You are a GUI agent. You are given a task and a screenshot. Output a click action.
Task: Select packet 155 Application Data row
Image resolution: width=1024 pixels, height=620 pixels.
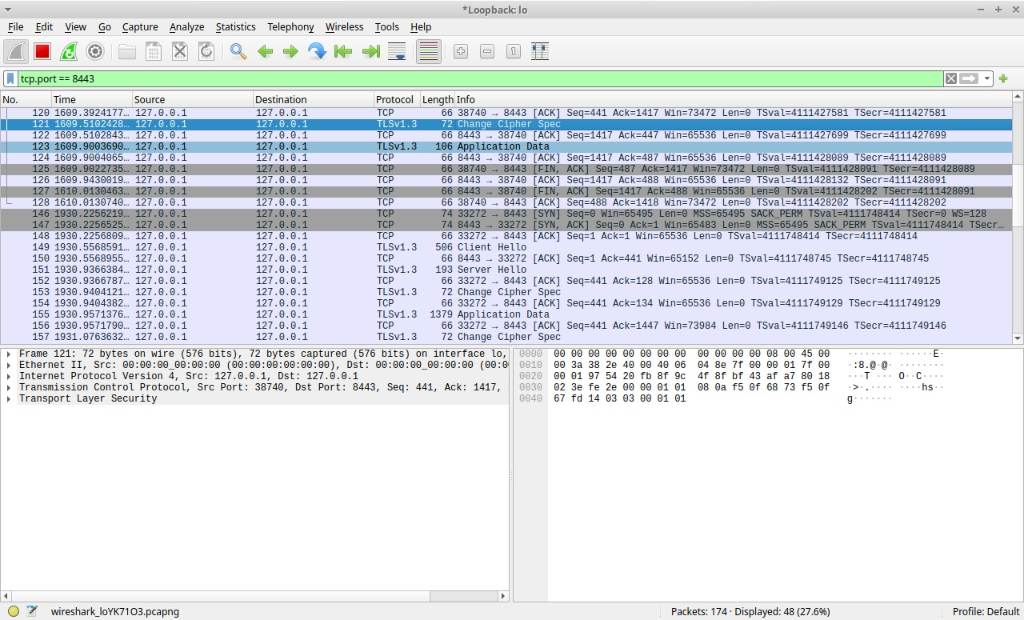point(506,314)
